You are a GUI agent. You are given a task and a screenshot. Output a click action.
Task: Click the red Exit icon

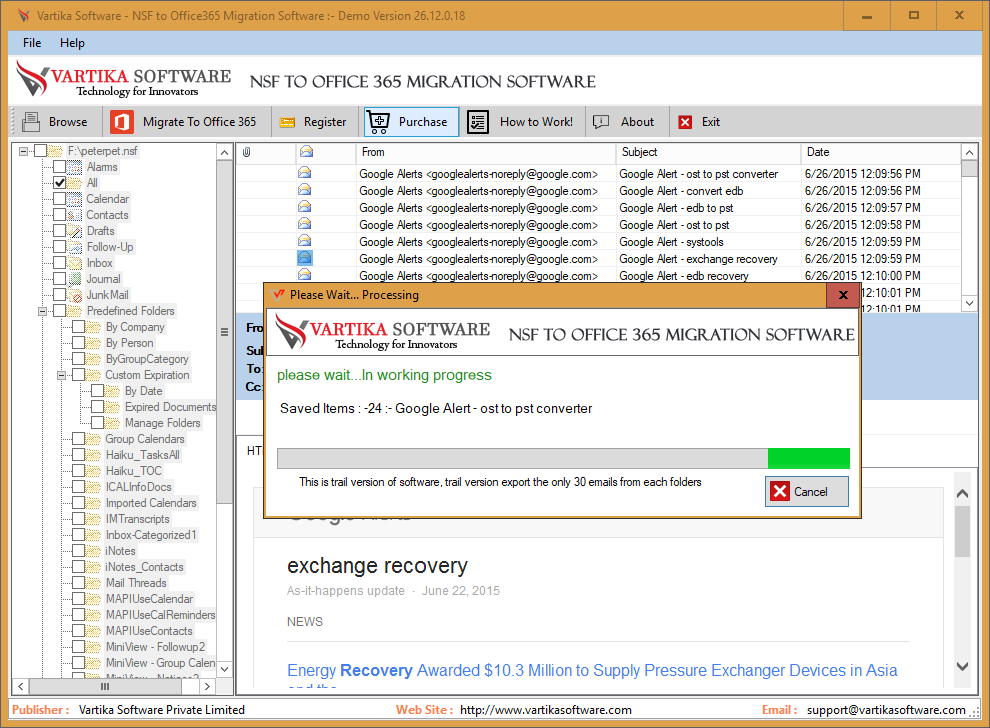click(685, 122)
